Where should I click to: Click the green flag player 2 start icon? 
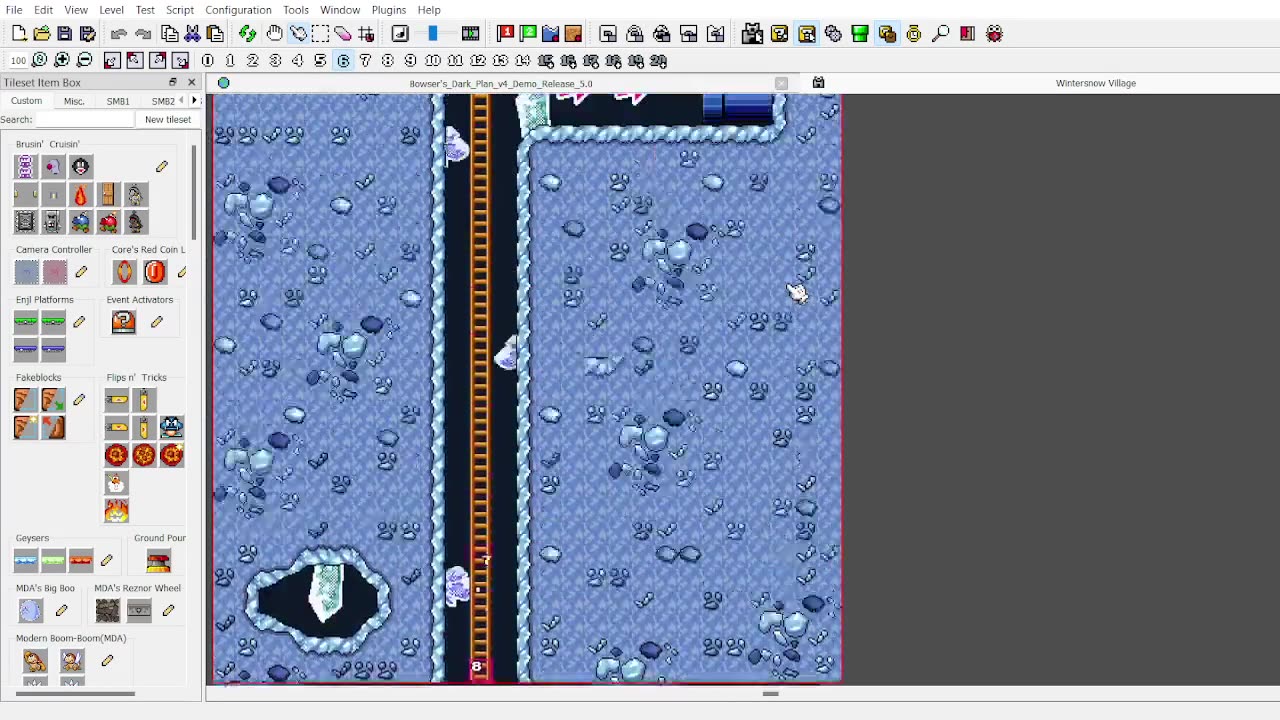pyautogui.click(x=528, y=34)
